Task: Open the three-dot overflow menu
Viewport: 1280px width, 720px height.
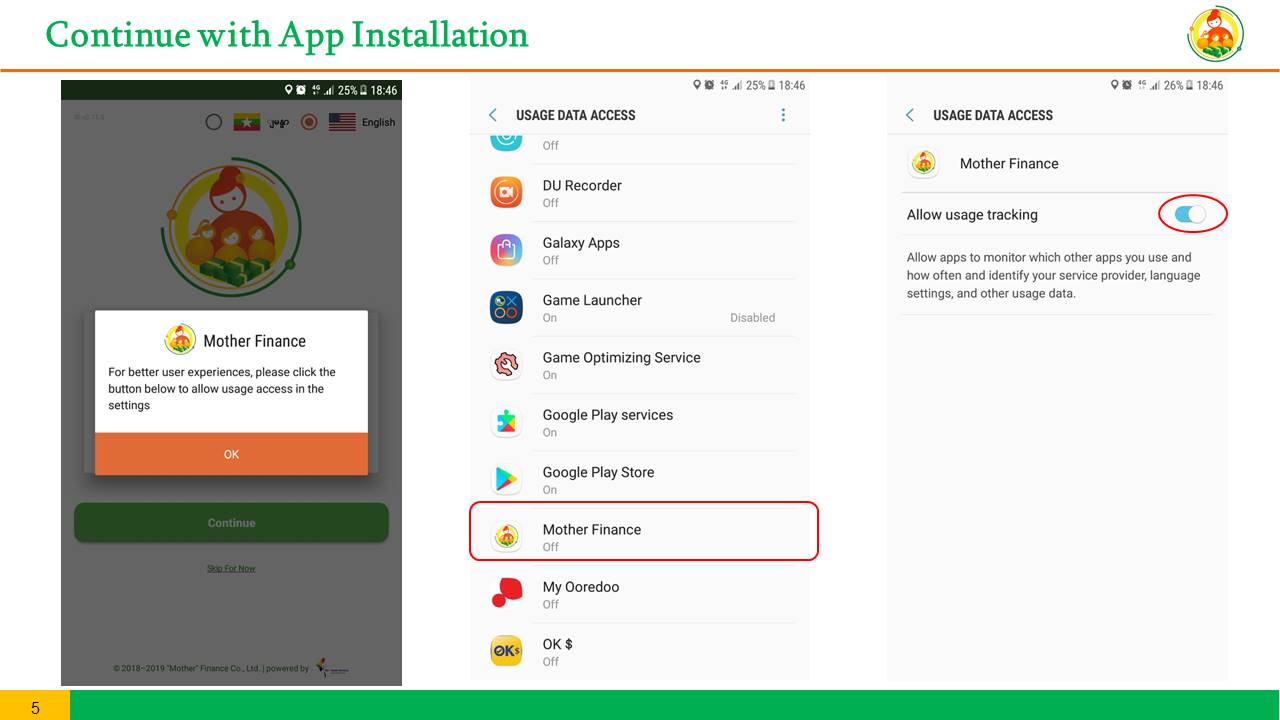Action: 783,115
